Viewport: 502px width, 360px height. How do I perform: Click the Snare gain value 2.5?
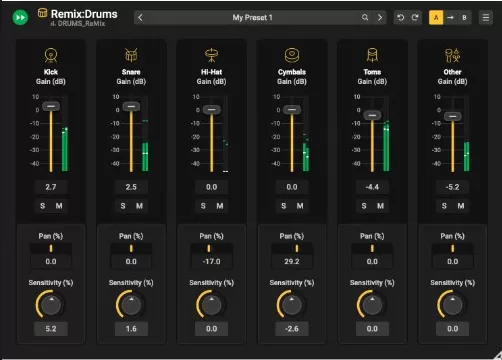[x=131, y=187]
